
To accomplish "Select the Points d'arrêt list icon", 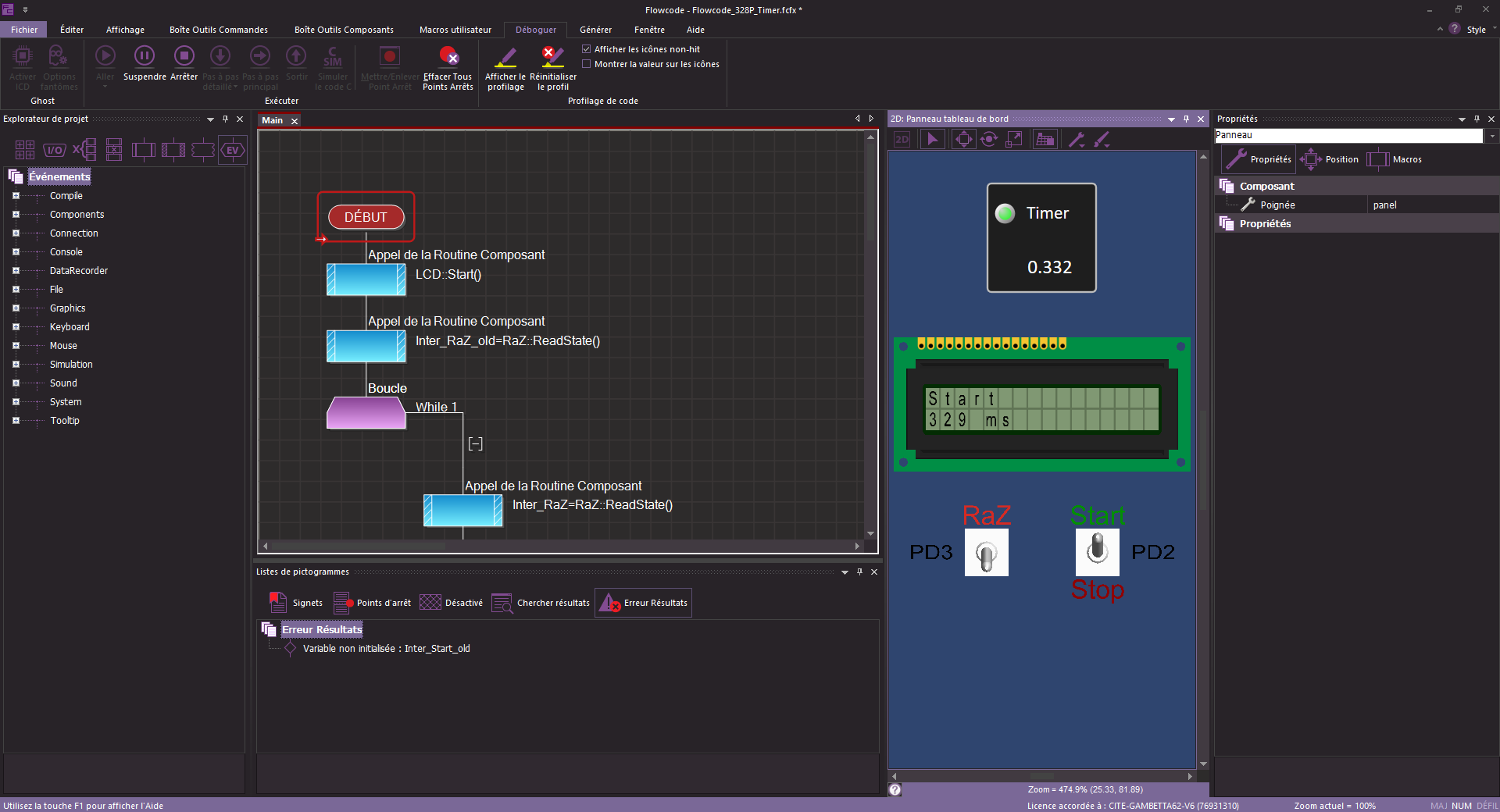I will (x=342, y=603).
